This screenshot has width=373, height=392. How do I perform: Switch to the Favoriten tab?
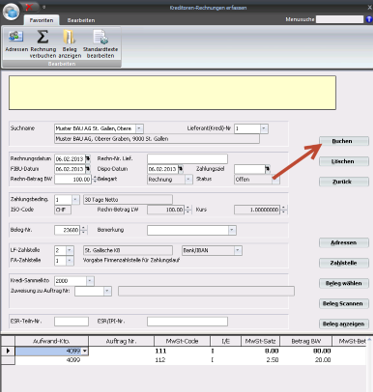point(41,20)
